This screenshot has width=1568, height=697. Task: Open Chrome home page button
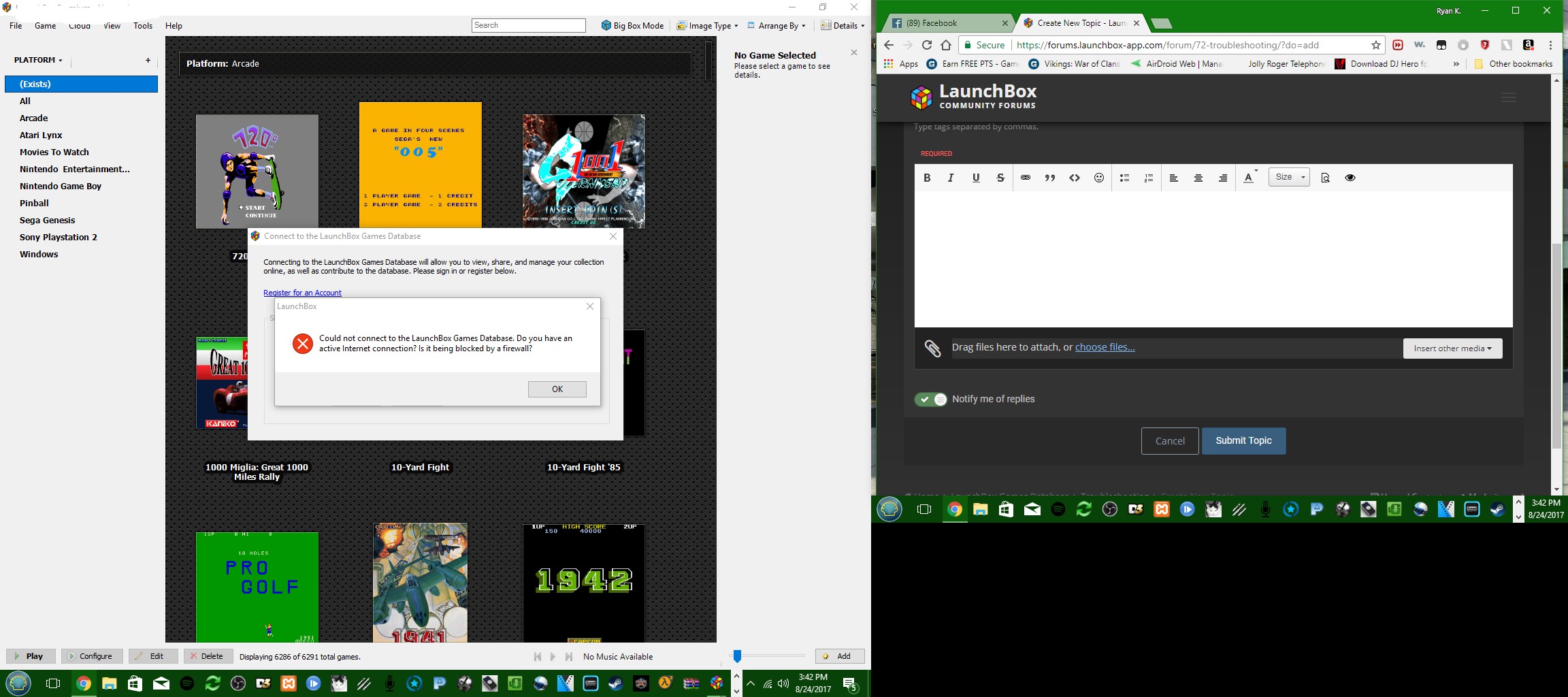(x=945, y=45)
